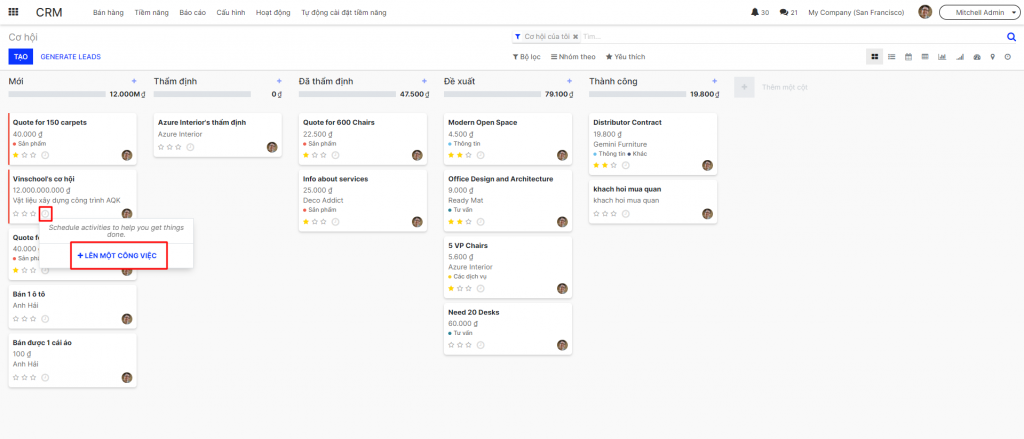Image resolution: width=1024 pixels, height=439 pixels.
Task: Click LÊN MỘT CÔNG VIỆC schedule button
Action: (x=119, y=255)
